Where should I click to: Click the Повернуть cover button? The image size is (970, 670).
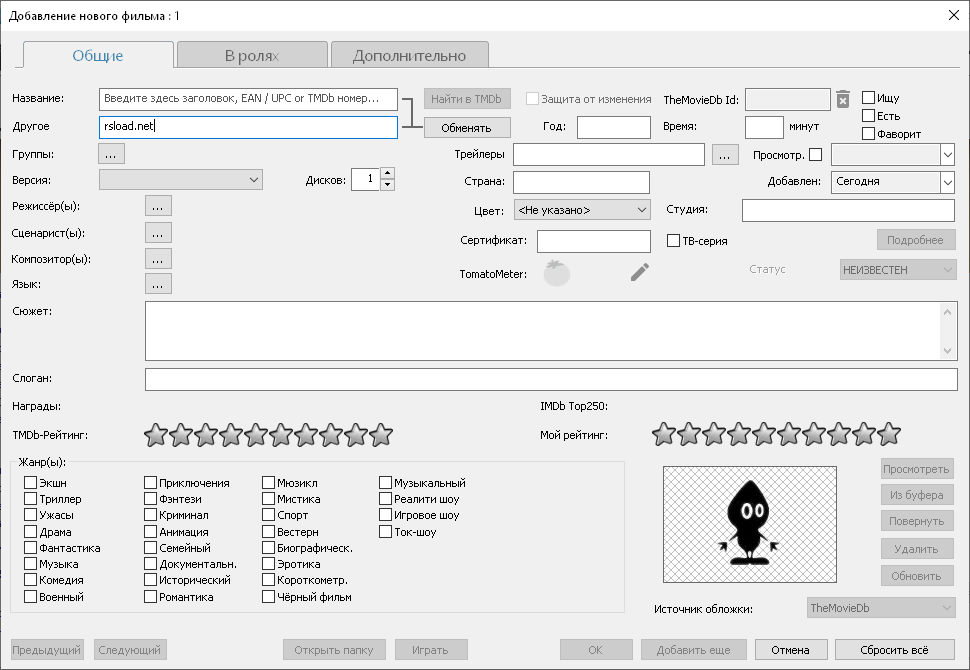click(x=917, y=521)
